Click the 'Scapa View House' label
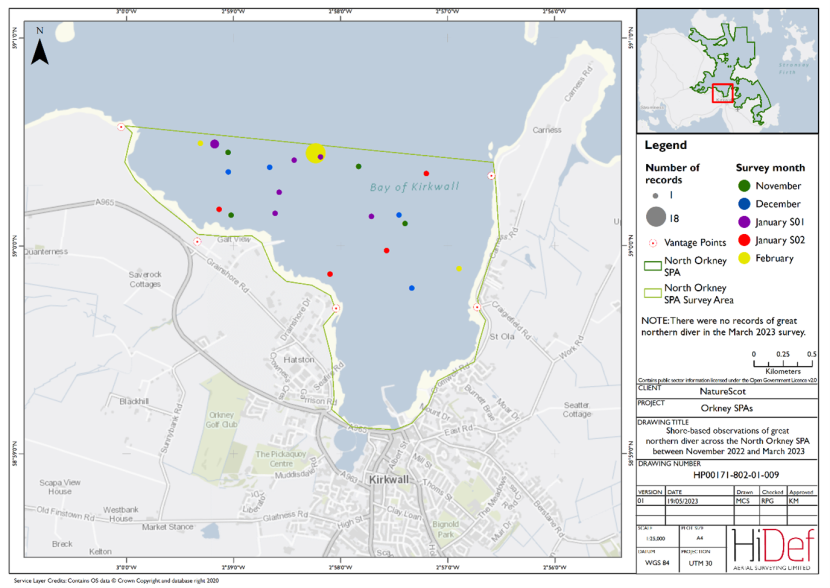Image resolution: width=830 pixels, height=588 pixels. [x=60, y=487]
